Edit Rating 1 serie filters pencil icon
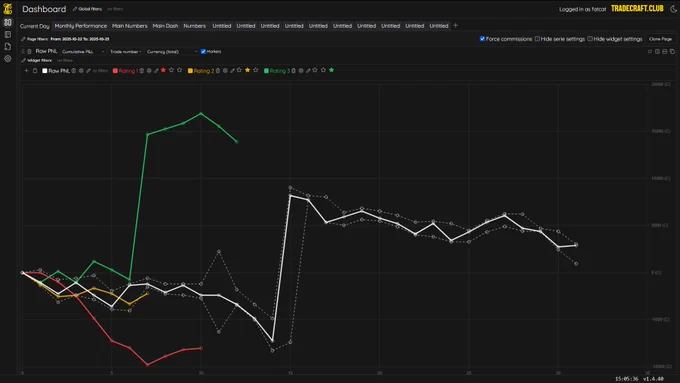The height and width of the screenshot is (383, 680). click(x=156, y=71)
